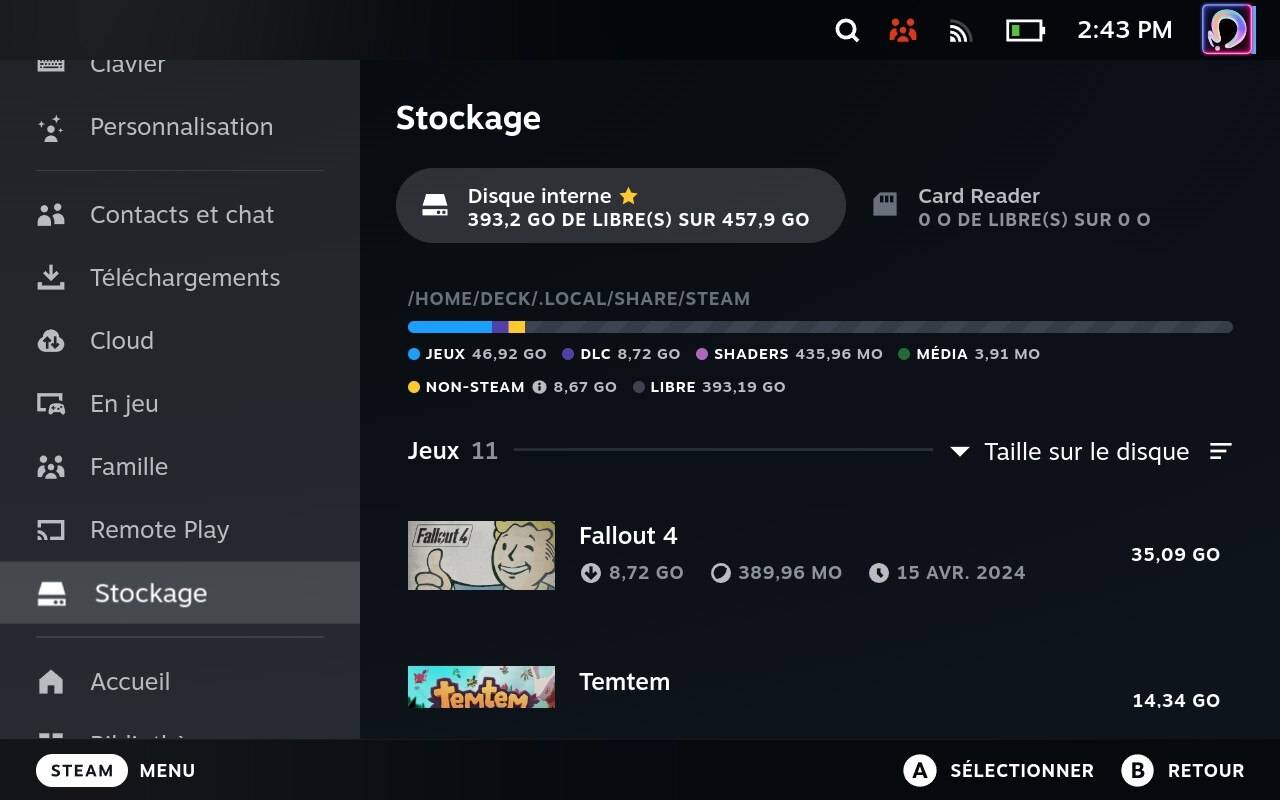Check the battery indicator icon
The height and width of the screenshot is (800, 1280).
pyautogui.click(x=1025, y=30)
